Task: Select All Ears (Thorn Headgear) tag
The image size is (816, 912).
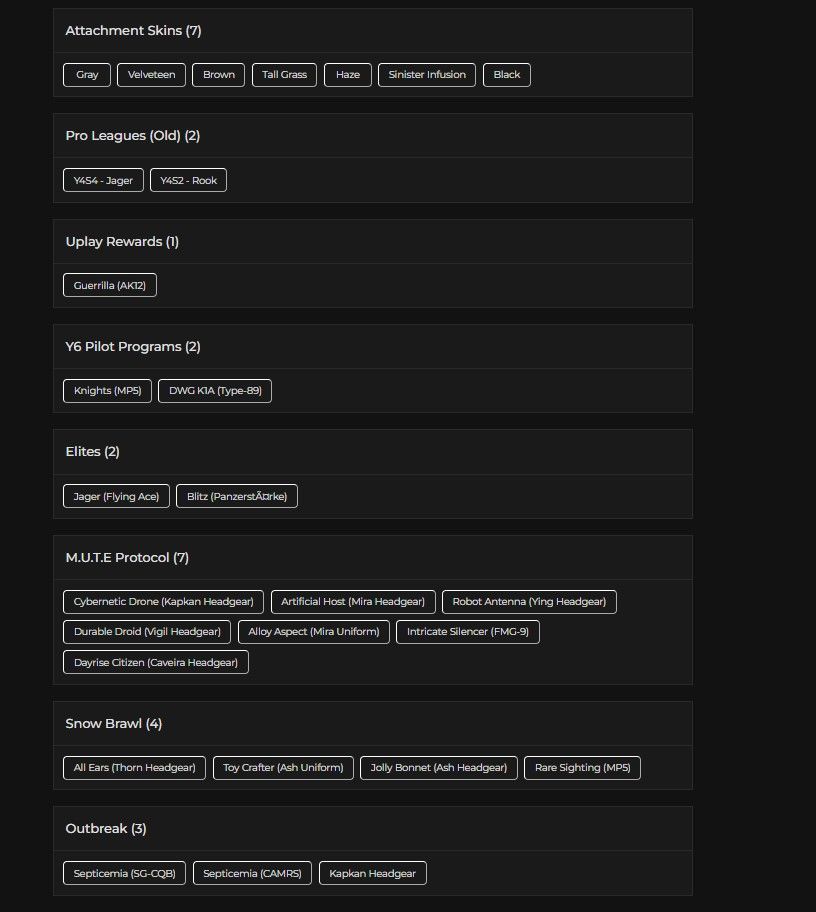Action: coord(134,768)
